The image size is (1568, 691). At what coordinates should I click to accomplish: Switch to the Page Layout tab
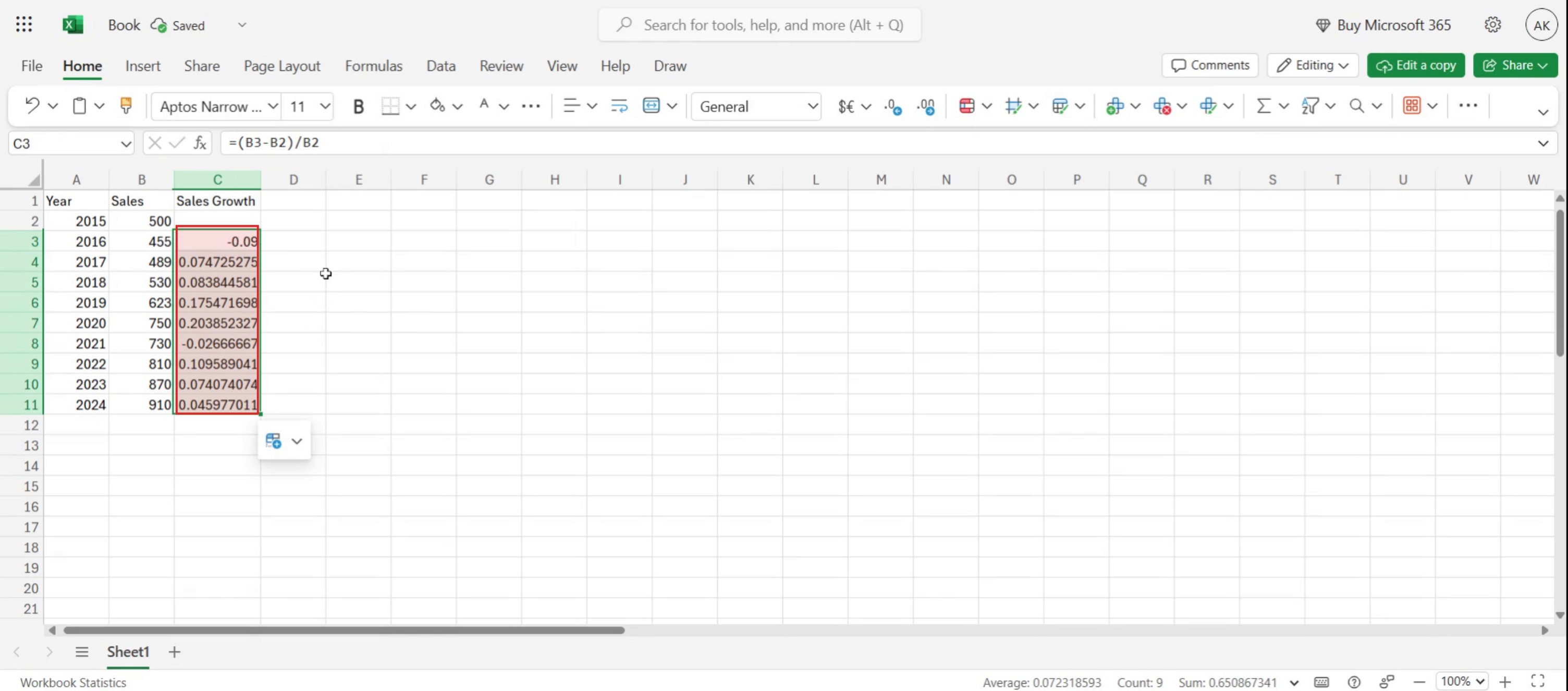tap(282, 66)
